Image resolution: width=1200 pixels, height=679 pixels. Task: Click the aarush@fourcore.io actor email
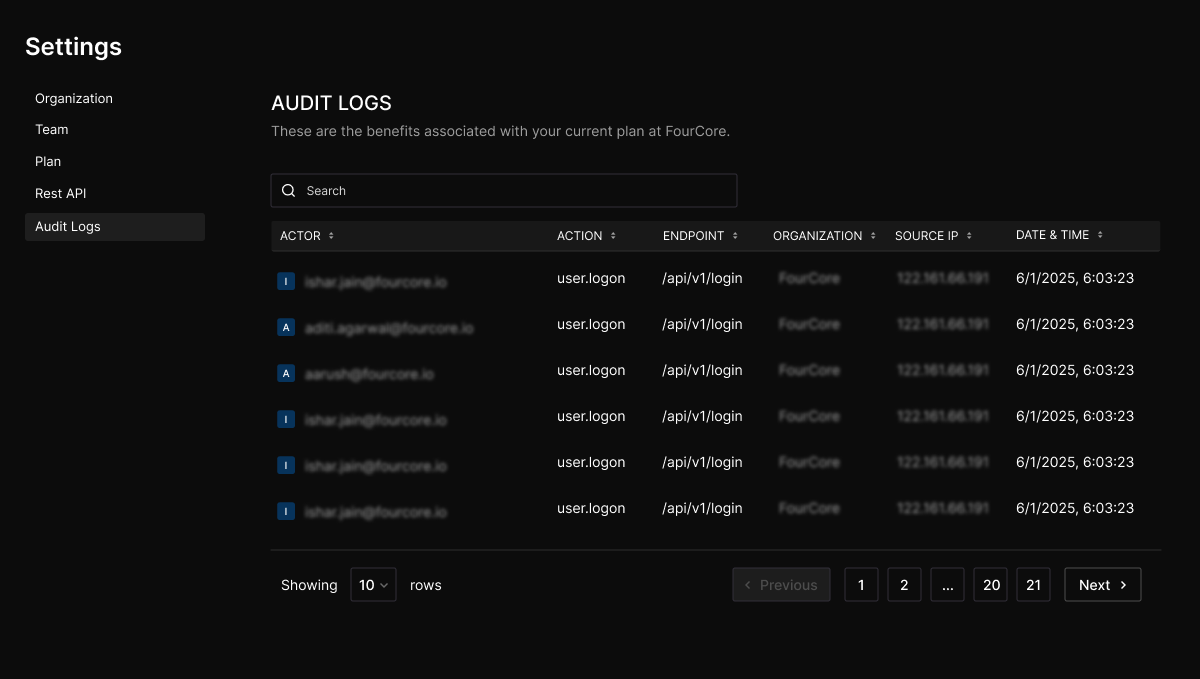tap(369, 374)
